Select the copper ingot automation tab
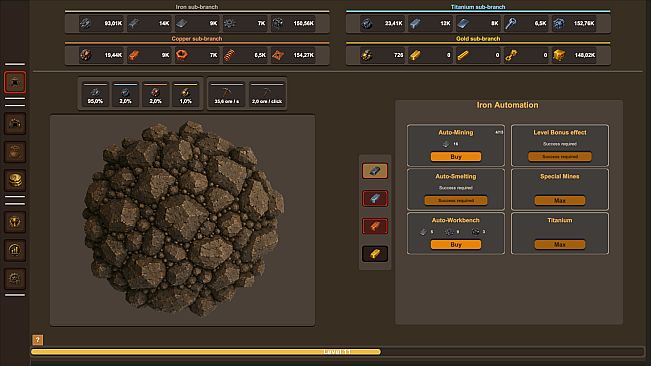Viewport: 651px width, 366px height. click(375, 226)
